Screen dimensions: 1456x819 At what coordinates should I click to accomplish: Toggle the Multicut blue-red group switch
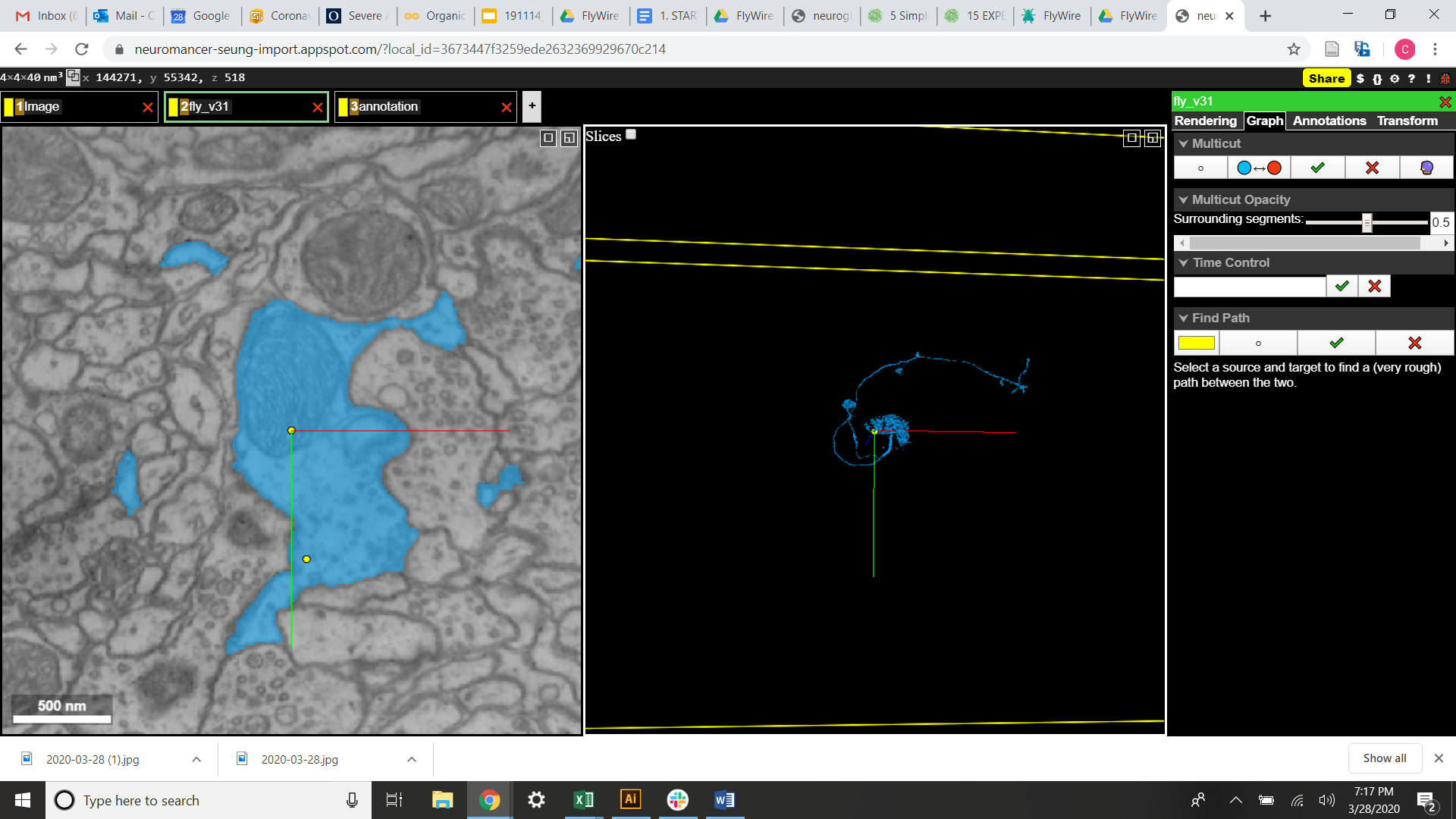click(x=1259, y=168)
